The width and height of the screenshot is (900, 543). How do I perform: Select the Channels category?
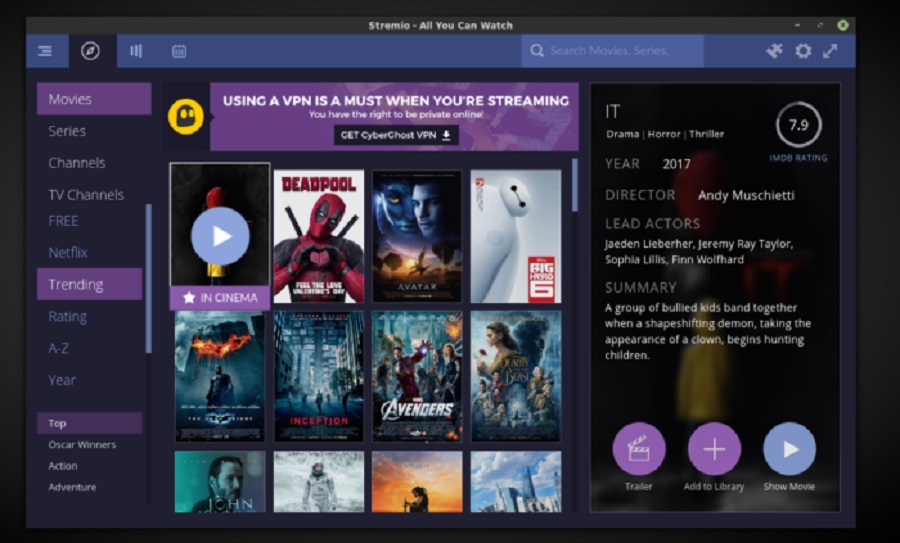(x=77, y=163)
